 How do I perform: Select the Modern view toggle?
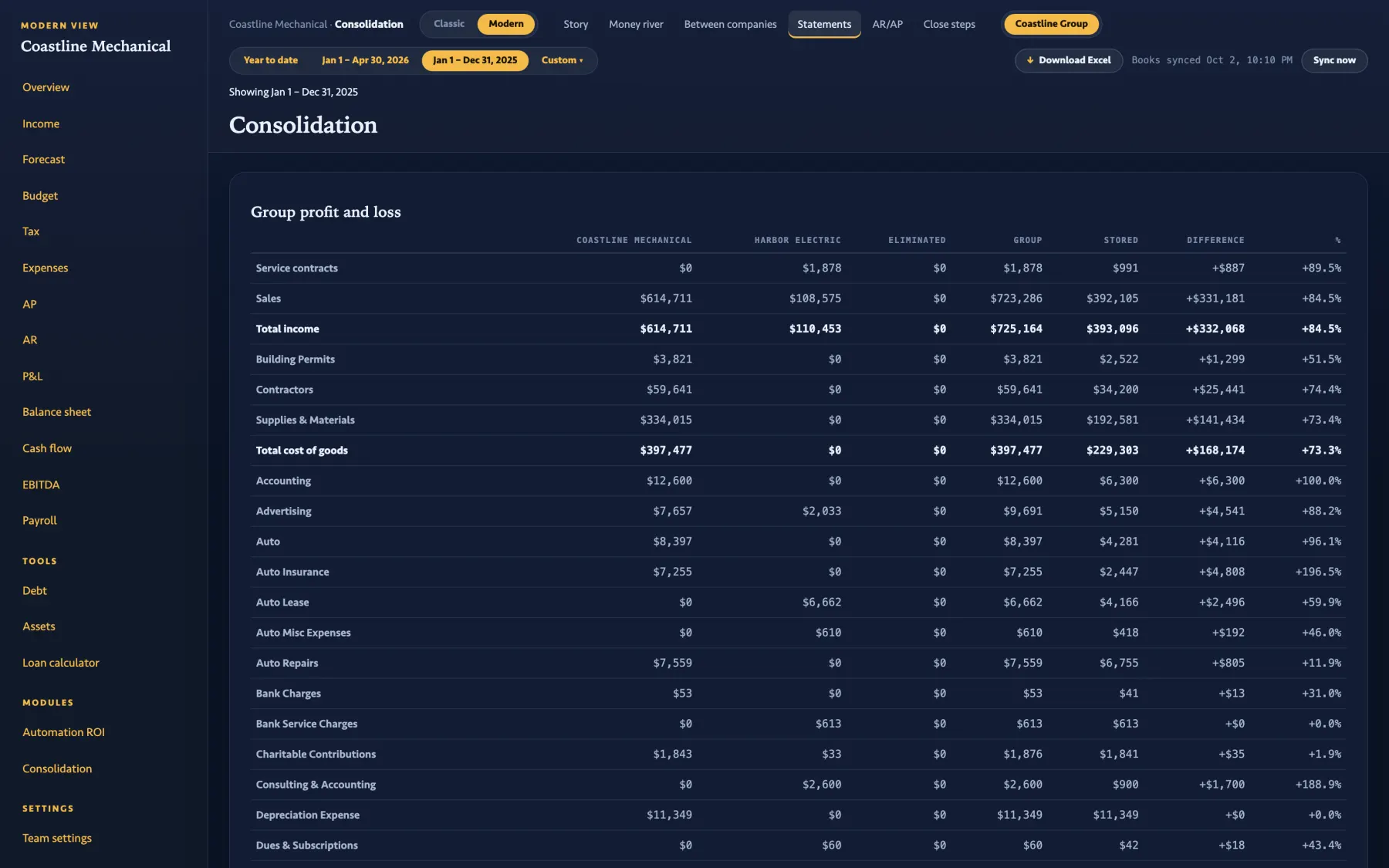coord(506,24)
